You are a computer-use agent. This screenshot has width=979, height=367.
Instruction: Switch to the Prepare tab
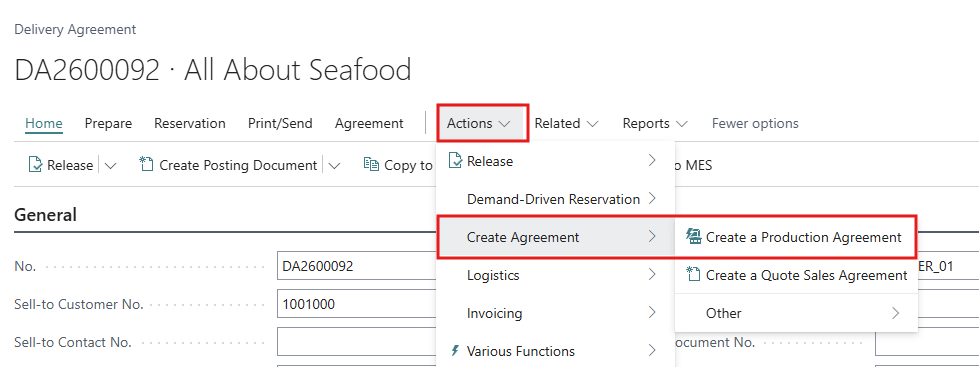108,124
